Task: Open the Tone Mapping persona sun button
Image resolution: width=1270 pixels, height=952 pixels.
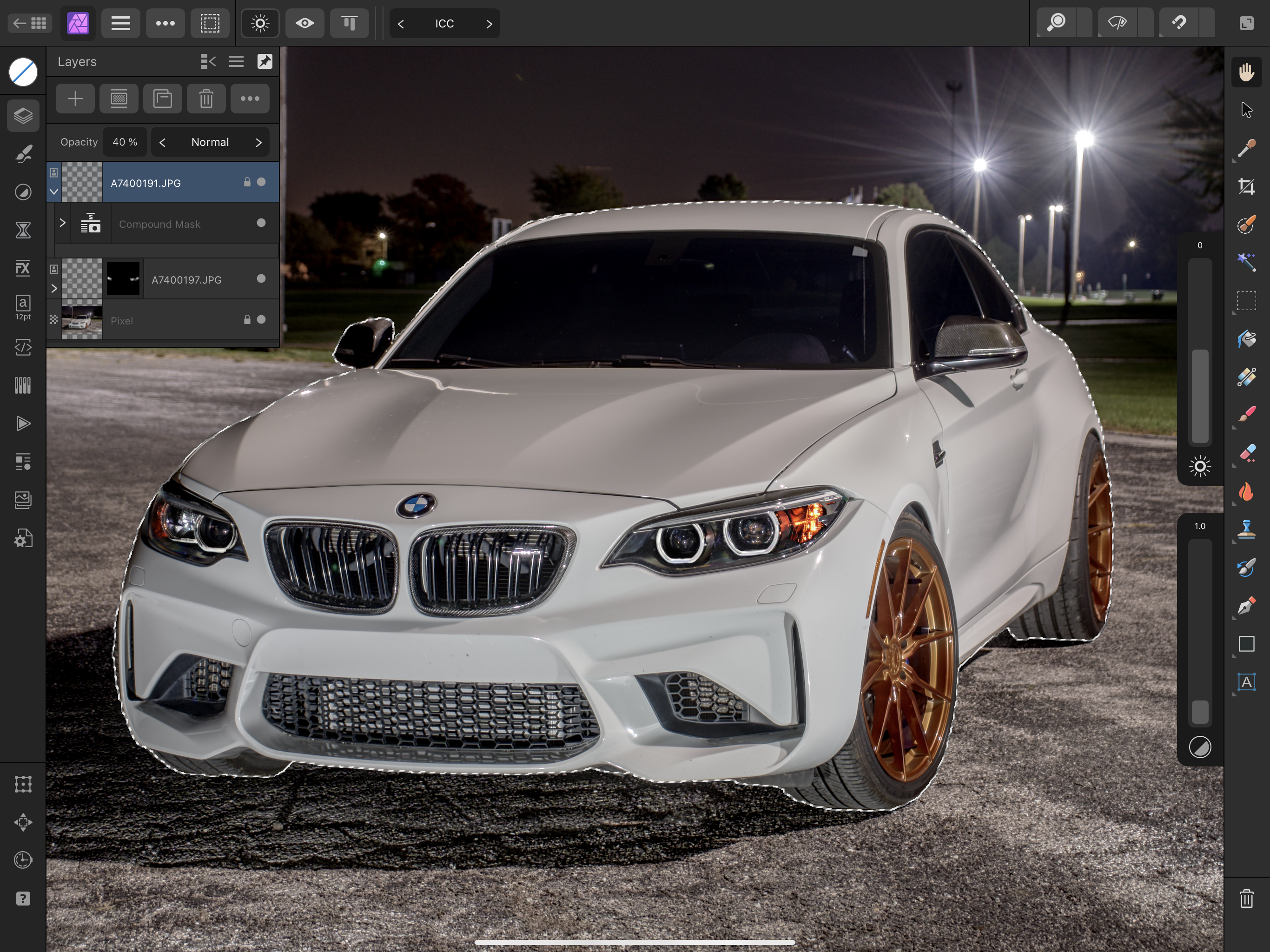Action: click(x=260, y=24)
